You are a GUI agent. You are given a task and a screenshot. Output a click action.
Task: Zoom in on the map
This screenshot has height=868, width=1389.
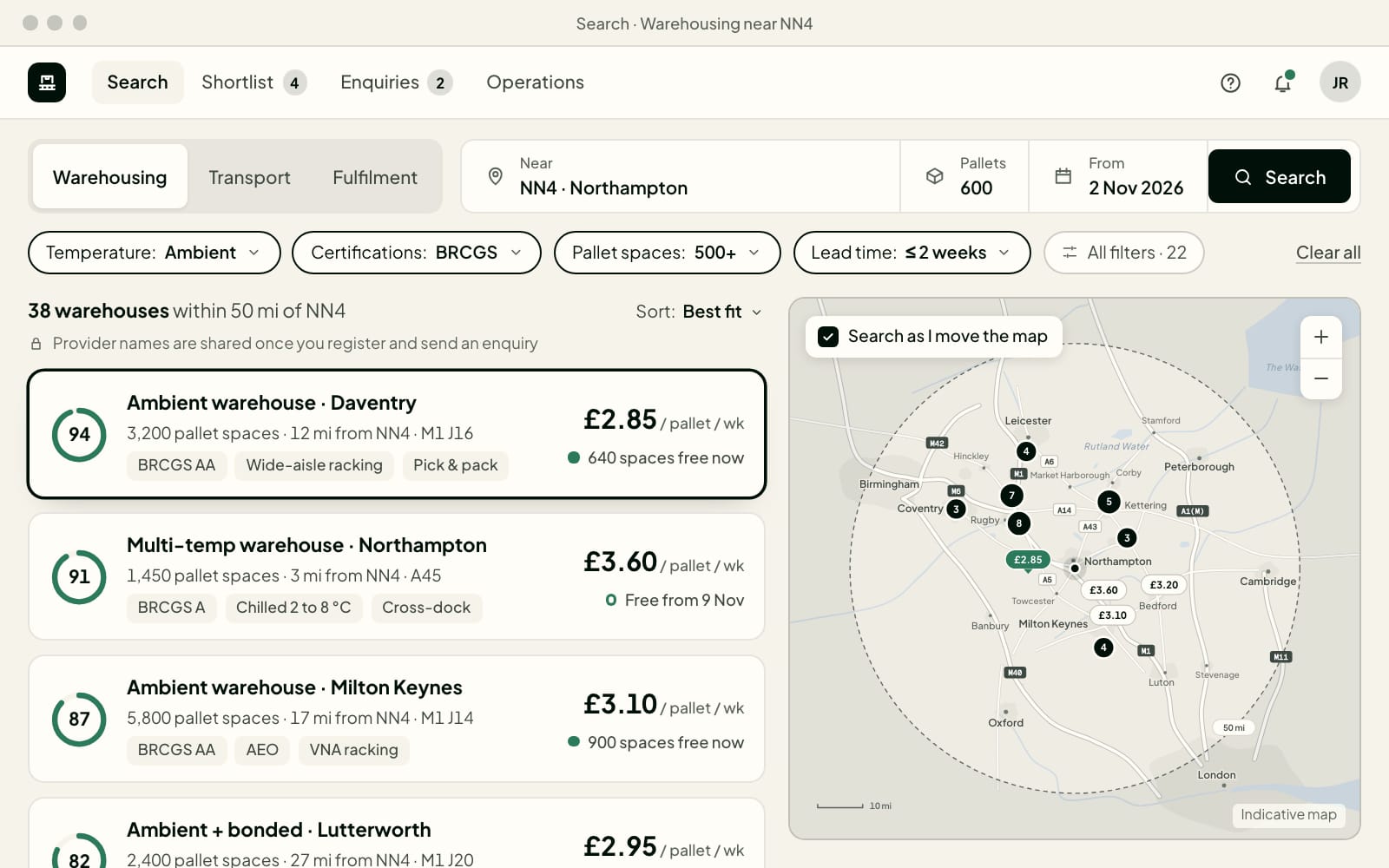pos(1321,337)
